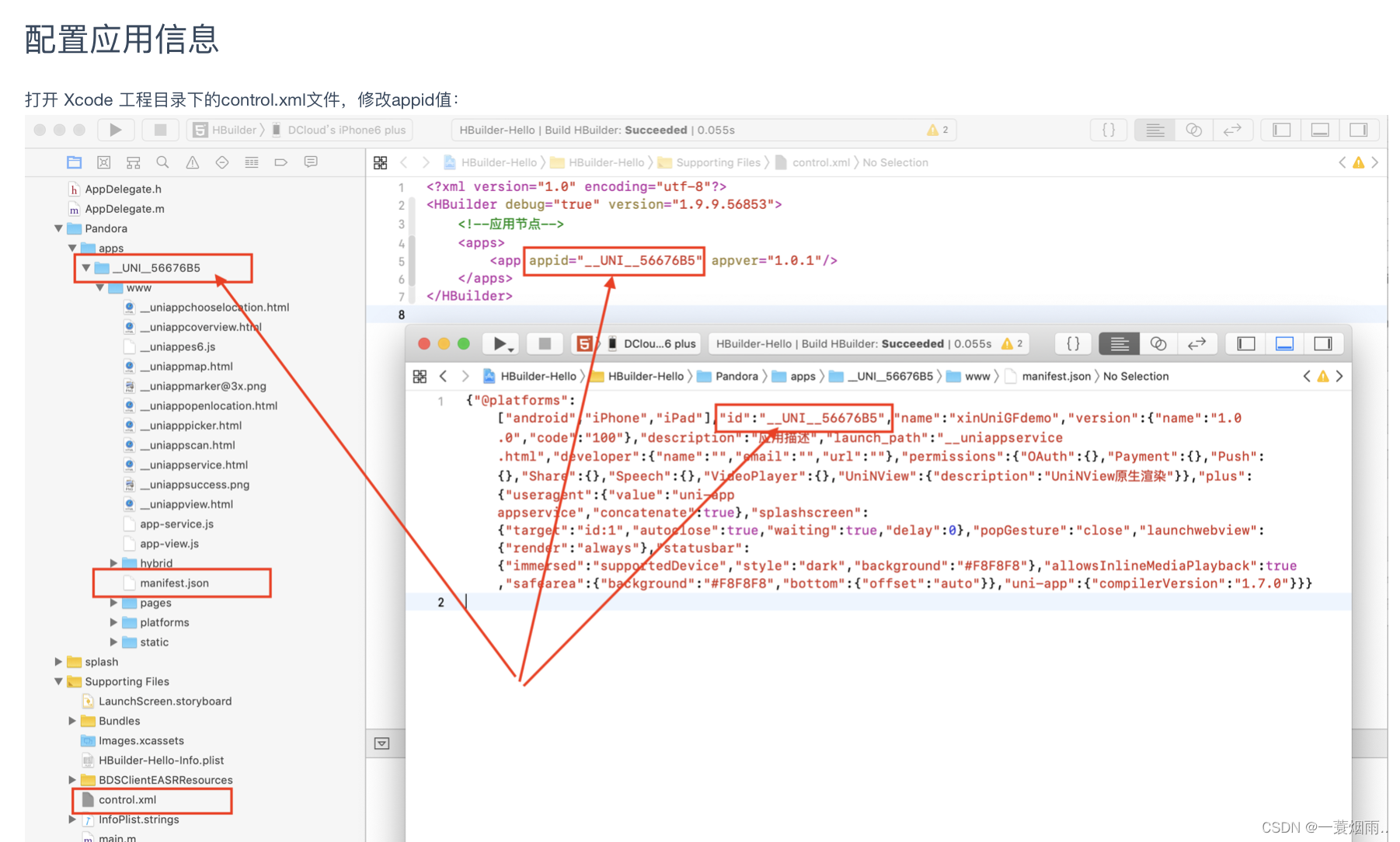Click the Stop button in back Xcode window
Screen dimensions: 1400x842
160,130
